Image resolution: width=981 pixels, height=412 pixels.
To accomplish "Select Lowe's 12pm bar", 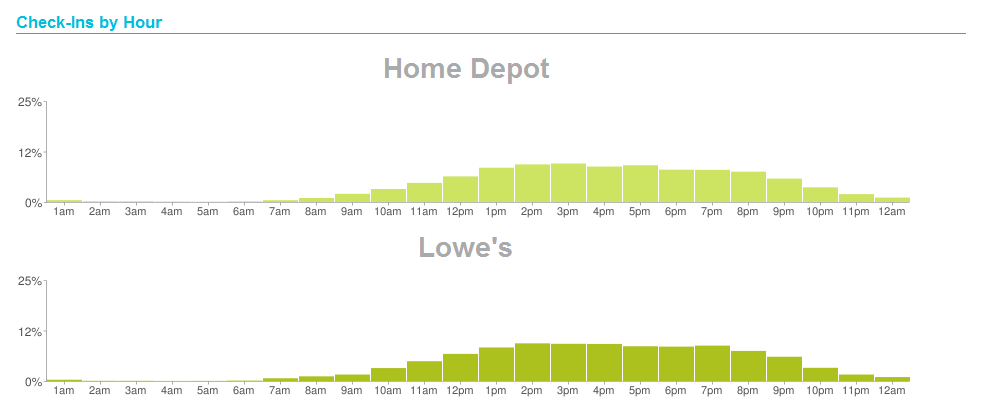I will coord(460,368).
